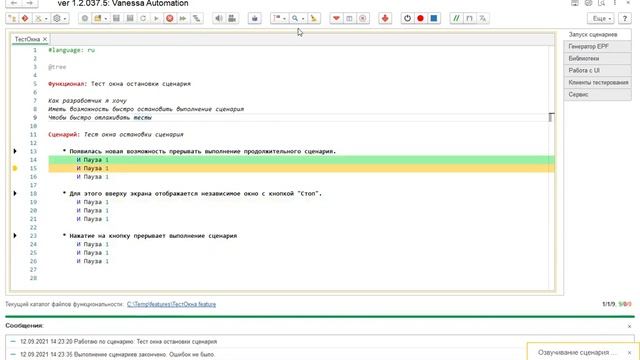Image resolution: width=640 pixels, height=360 pixels.
Task: Click the translate language icon
Action: tap(483, 18)
